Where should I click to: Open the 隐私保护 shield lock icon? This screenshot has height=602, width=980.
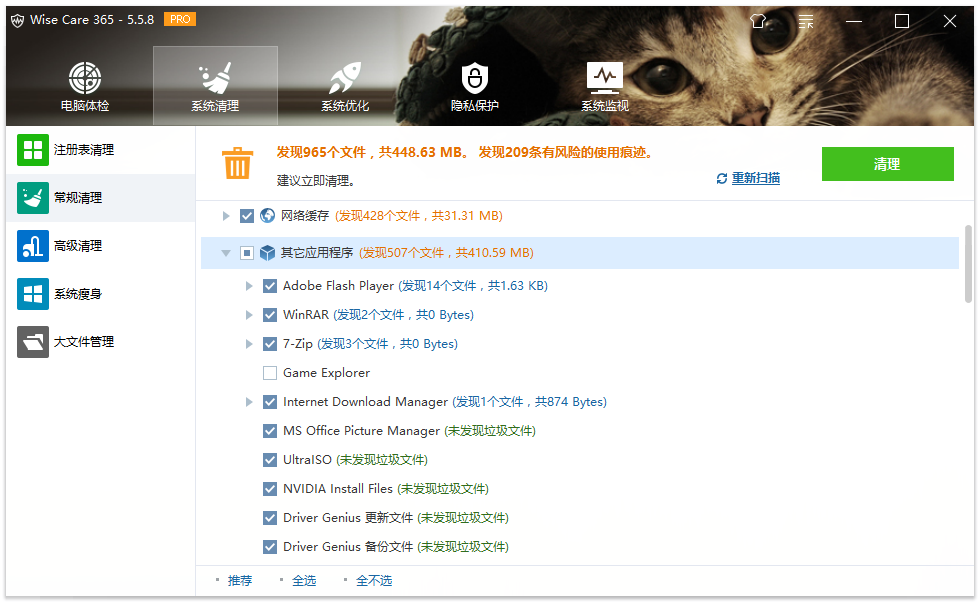pyautogui.click(x=475, y=78)
